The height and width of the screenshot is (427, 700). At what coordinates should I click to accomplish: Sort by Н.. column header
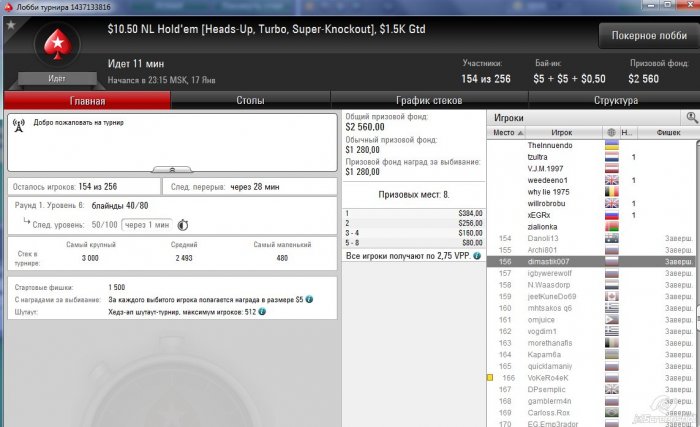629,132
